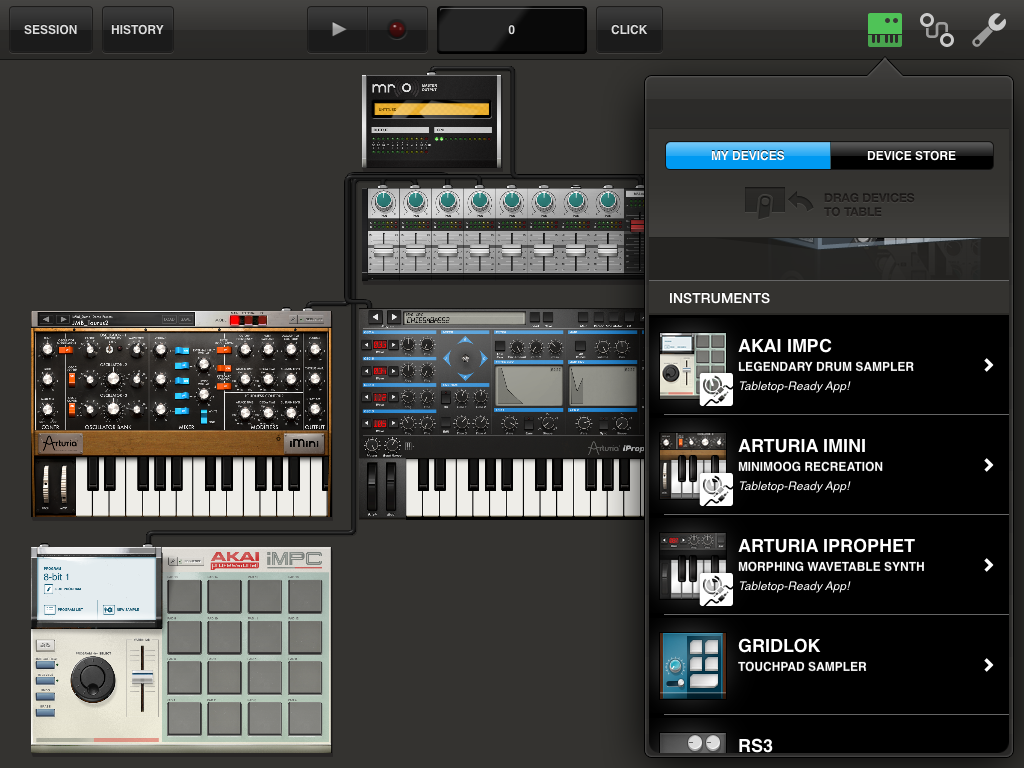
Task: Open the SESSION menu
Action: pyautogui.click(x=50, y=29)
